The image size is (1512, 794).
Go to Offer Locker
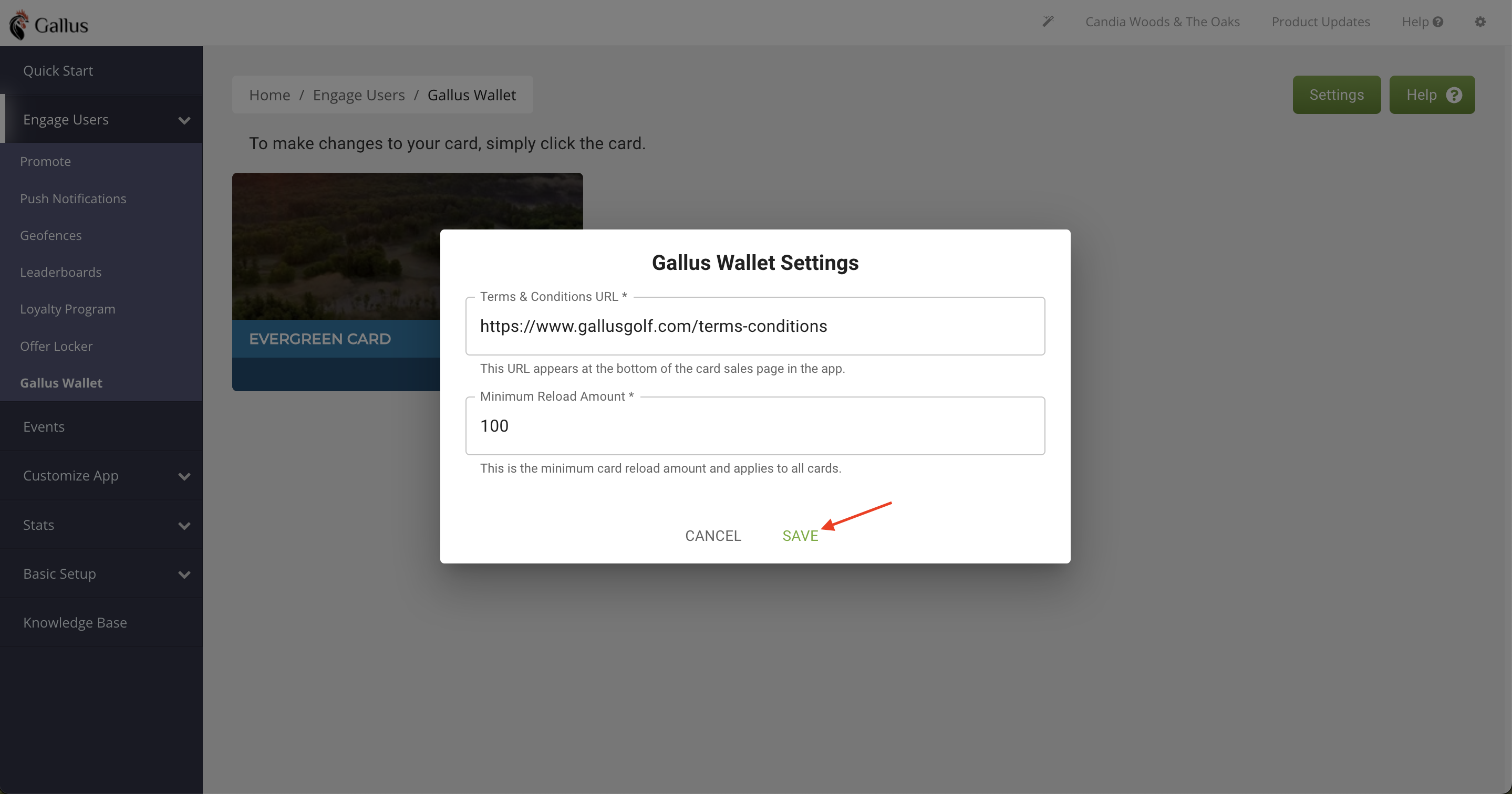click(x=56, y=346)
